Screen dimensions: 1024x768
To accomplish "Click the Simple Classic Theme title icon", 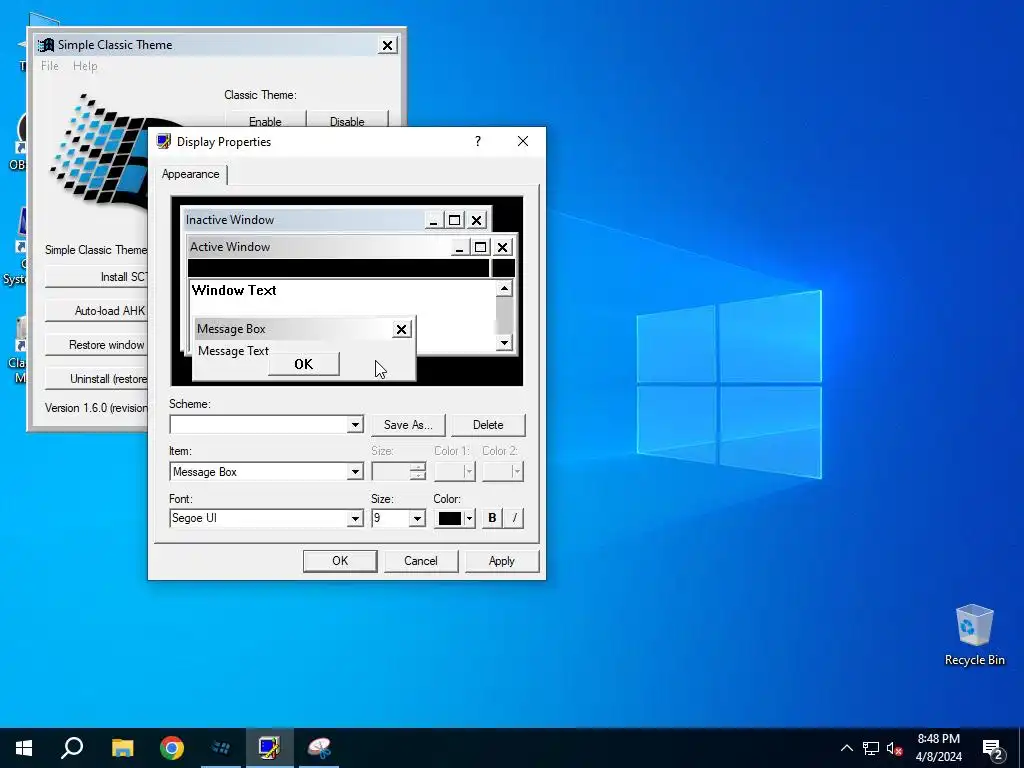I will point(45,45).
